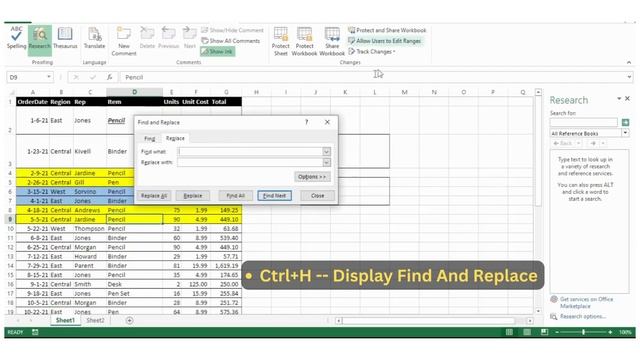Click the Find All button
This screenshot has height=360, width=640.
coord(236,196)
